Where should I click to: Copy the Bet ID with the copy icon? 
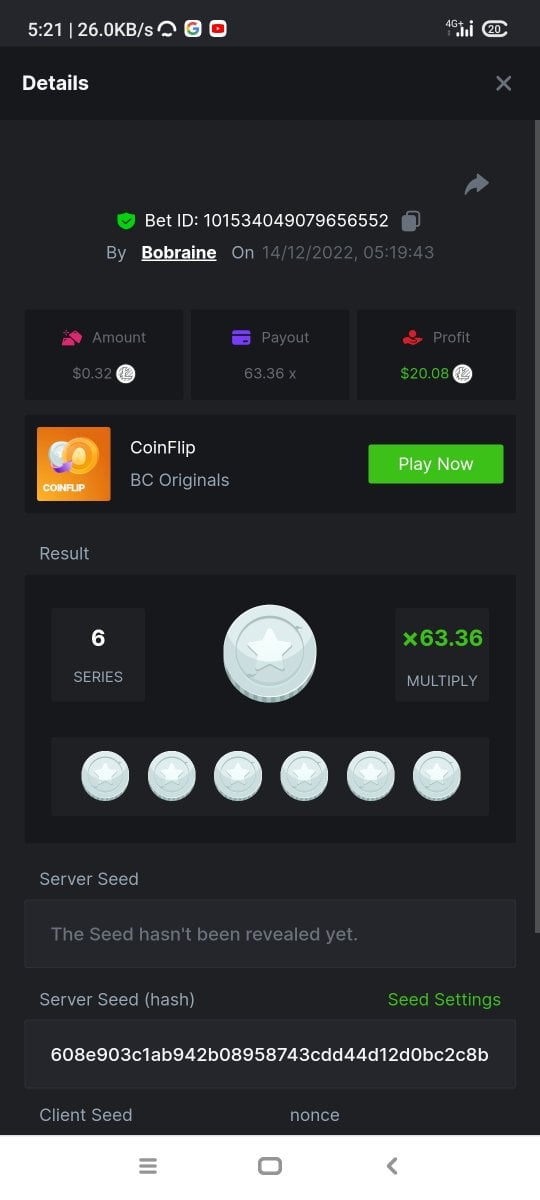tap(410, 221)
